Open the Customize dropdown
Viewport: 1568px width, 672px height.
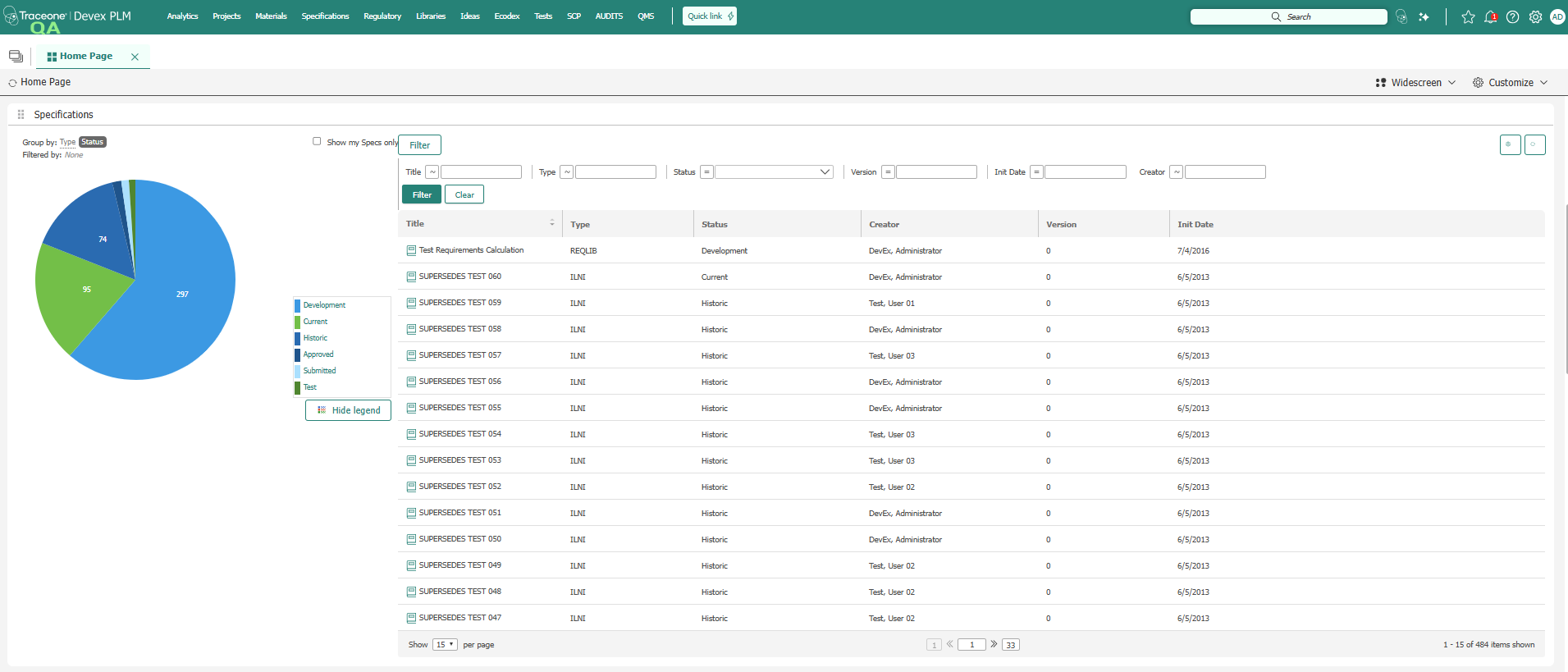coord(1510,83)
